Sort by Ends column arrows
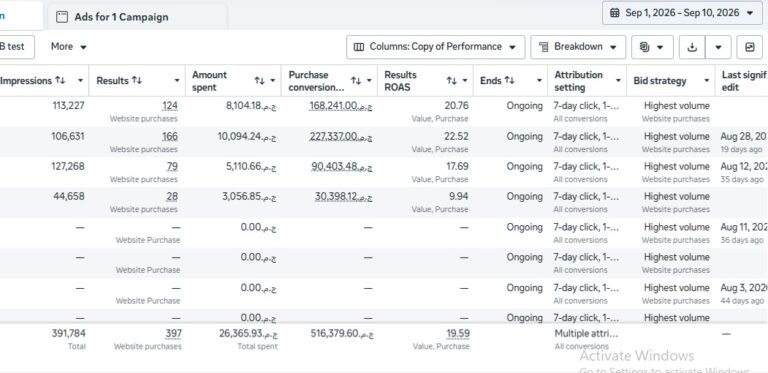 pos(509,80)
